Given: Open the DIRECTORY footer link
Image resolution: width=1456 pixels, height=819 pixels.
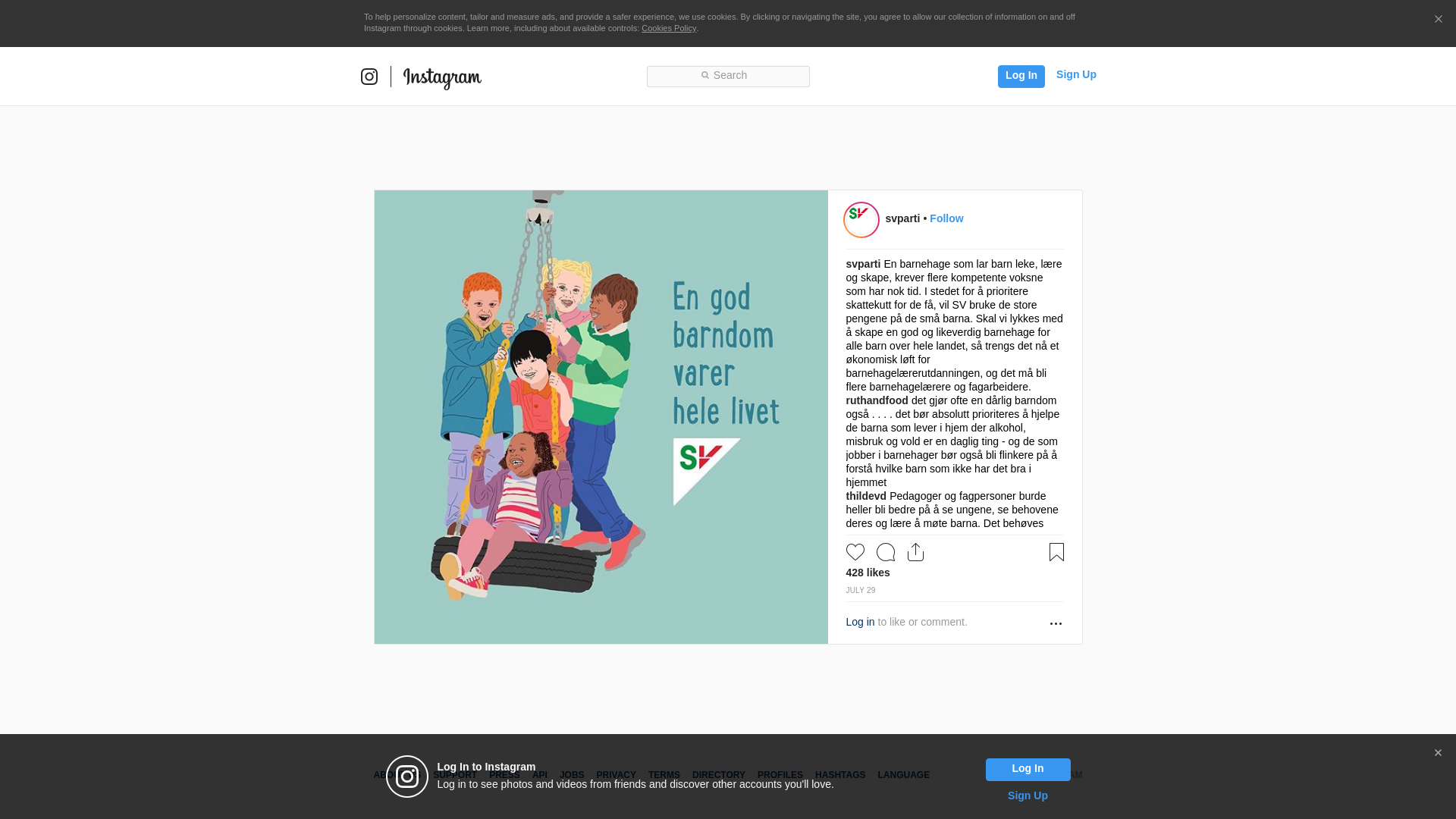Looking at the screenshot, I should pyautogui.click(x=718, y=775).
